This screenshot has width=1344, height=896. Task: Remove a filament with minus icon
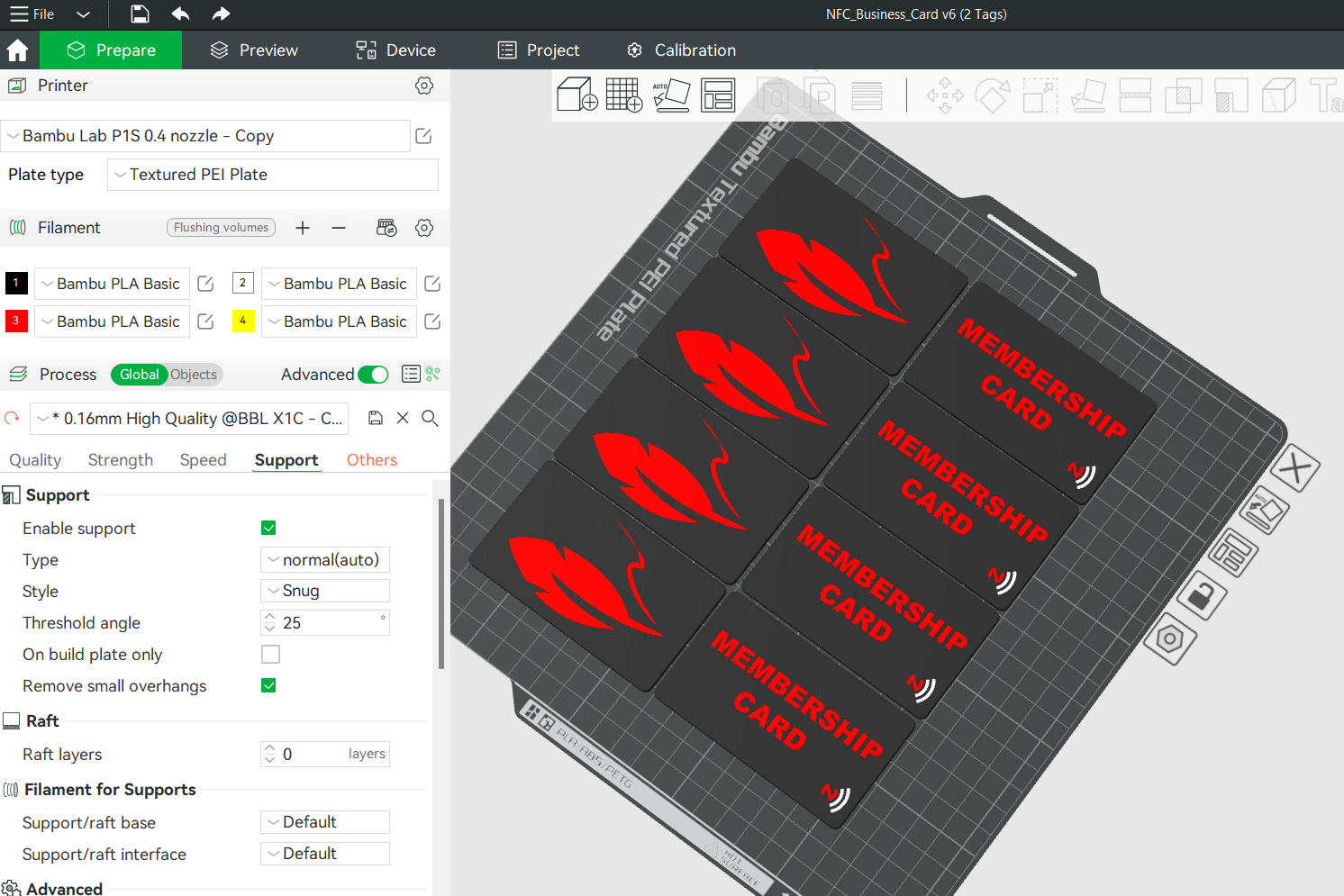339,228
